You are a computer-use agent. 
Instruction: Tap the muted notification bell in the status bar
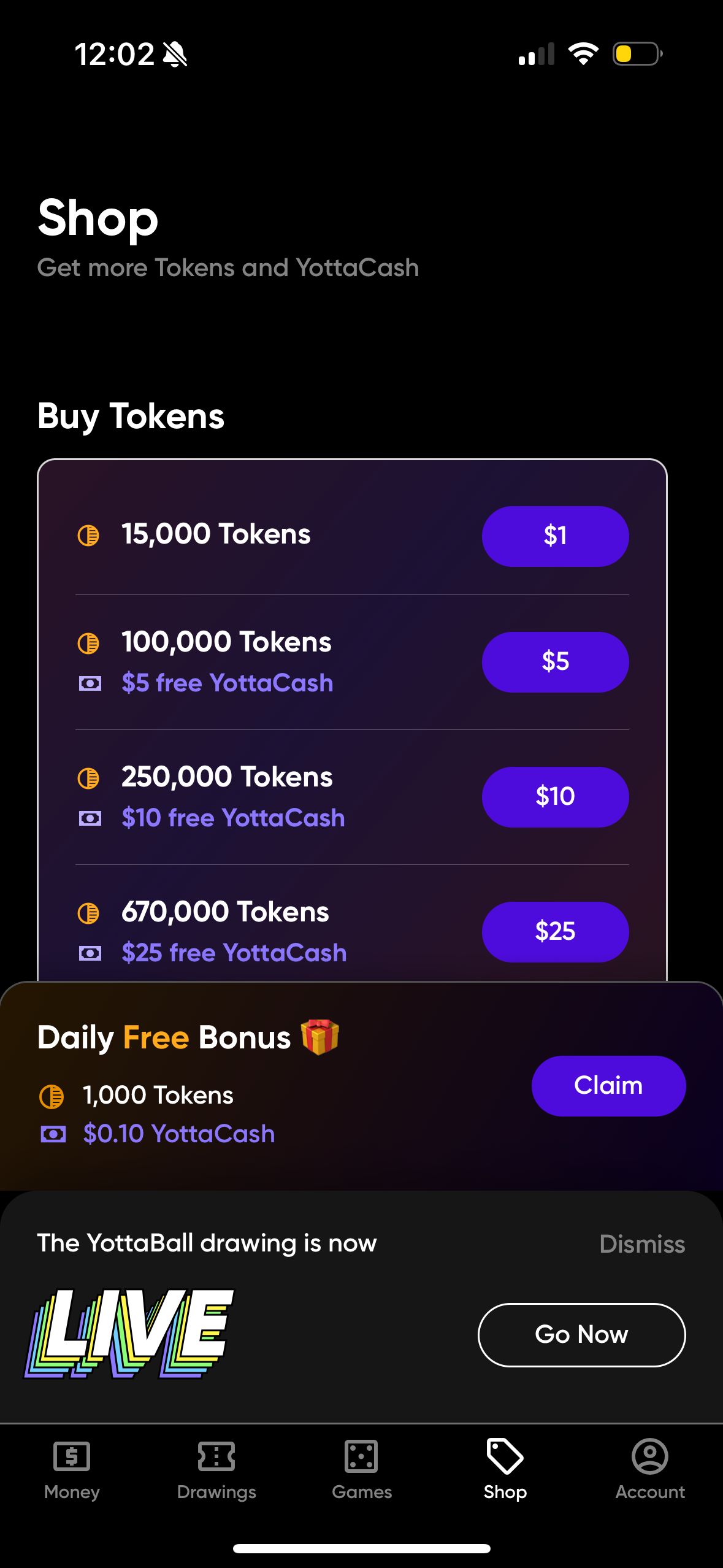tap(176, 54)
